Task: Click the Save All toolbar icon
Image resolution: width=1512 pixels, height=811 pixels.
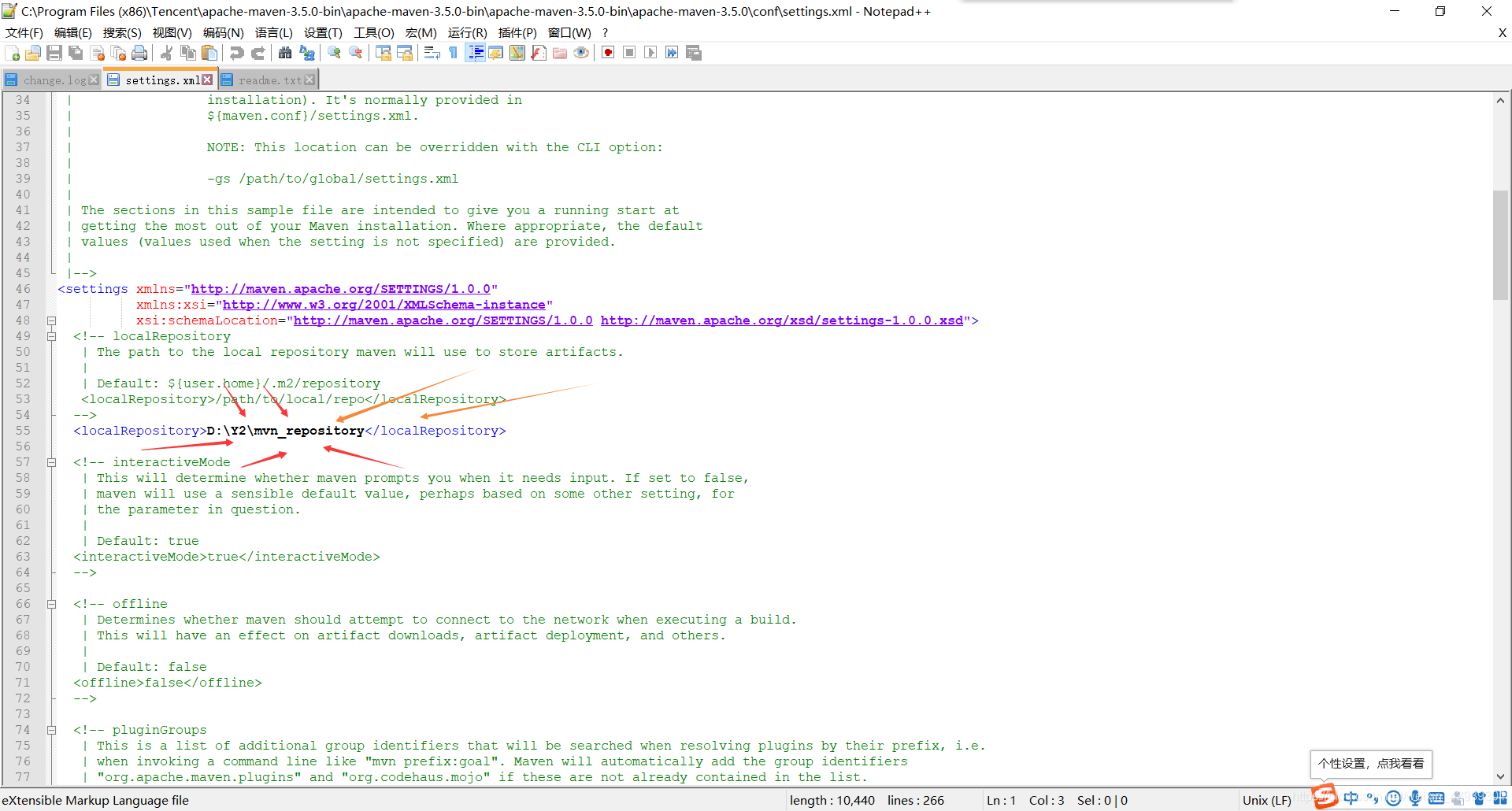Action: click(x=76, y=53)
